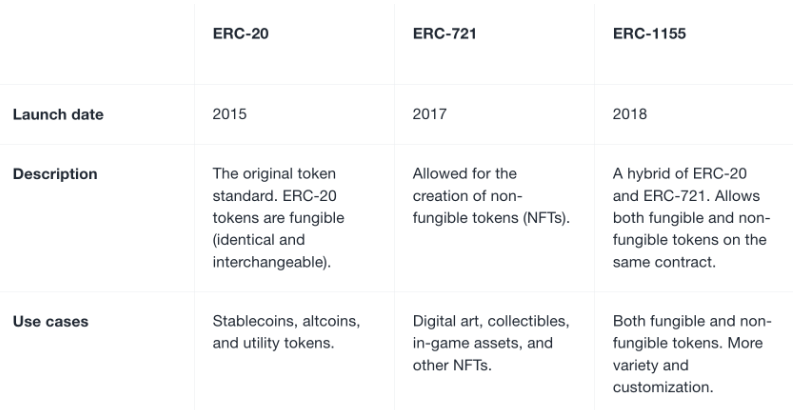Click the original token standard description text
Viewport: 795px width, 410px height.
[x=278, y=218]
